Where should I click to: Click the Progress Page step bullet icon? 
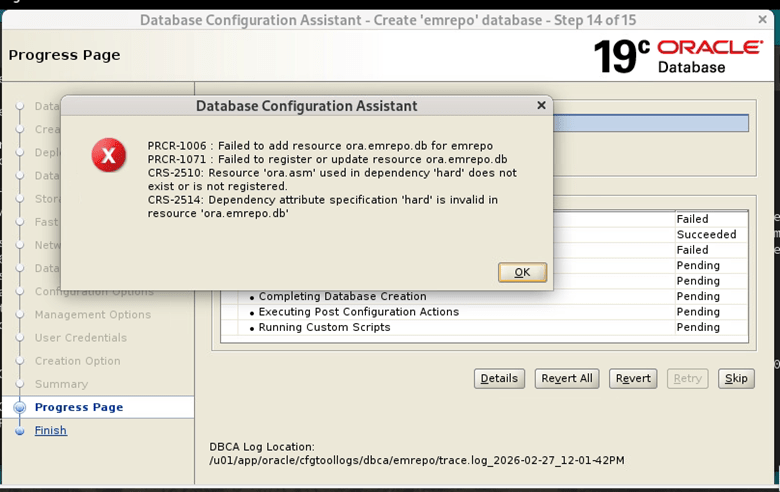(x=20, y=408)
